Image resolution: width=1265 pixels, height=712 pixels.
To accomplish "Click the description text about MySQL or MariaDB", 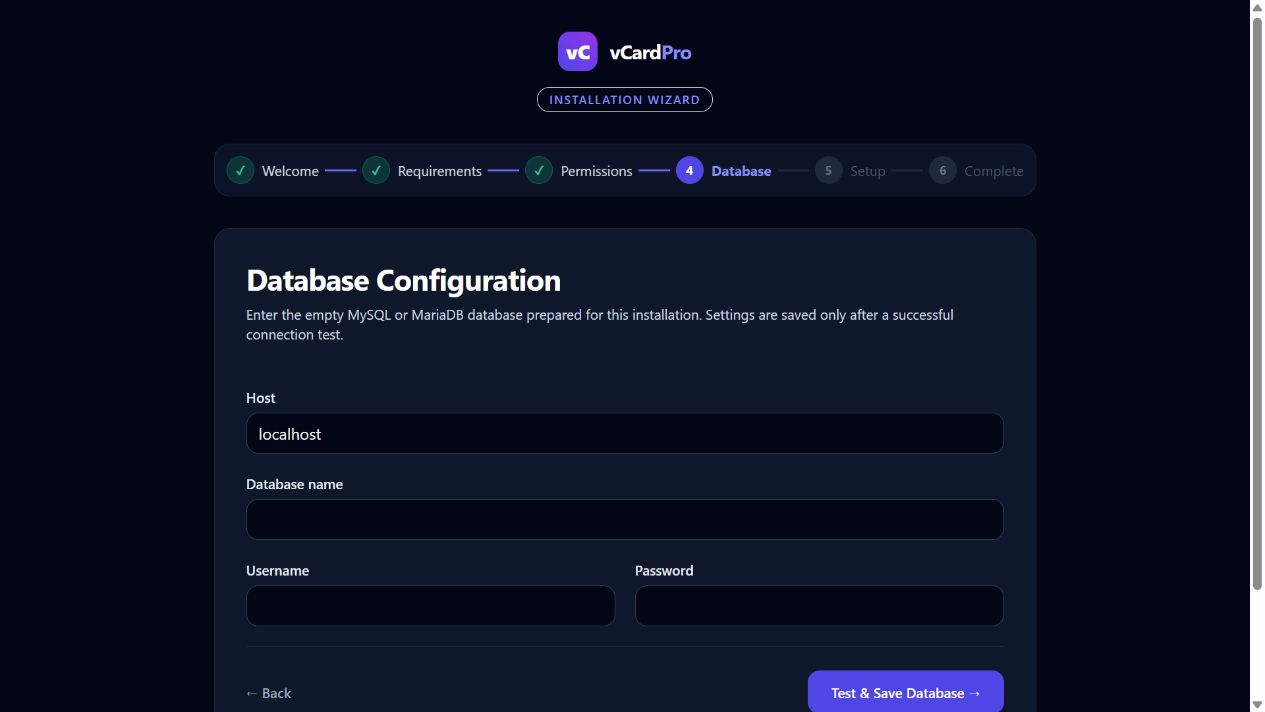I will [x=600, y=325].
